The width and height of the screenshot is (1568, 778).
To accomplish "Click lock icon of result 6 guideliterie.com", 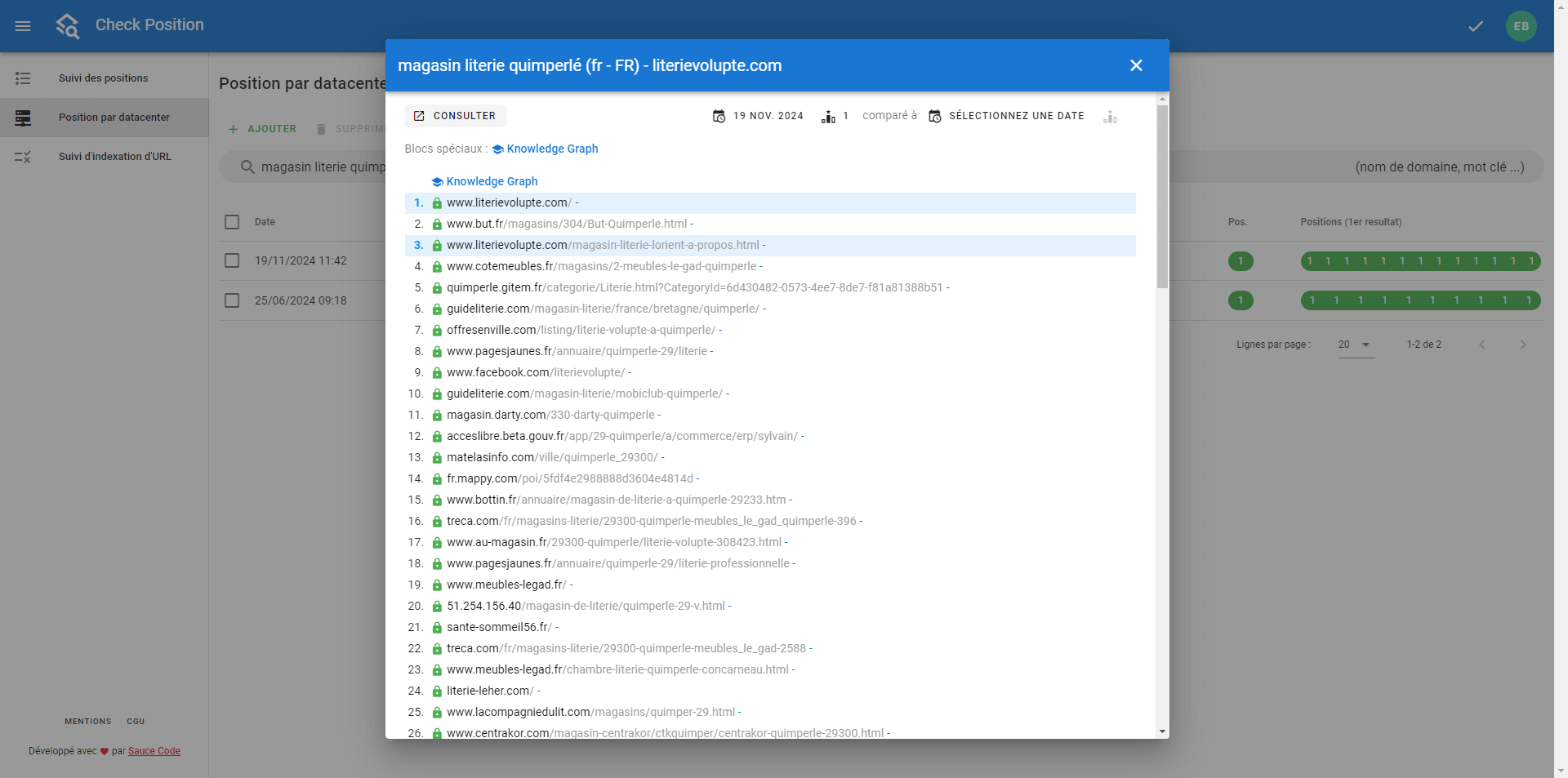I will tap(437, 309).
